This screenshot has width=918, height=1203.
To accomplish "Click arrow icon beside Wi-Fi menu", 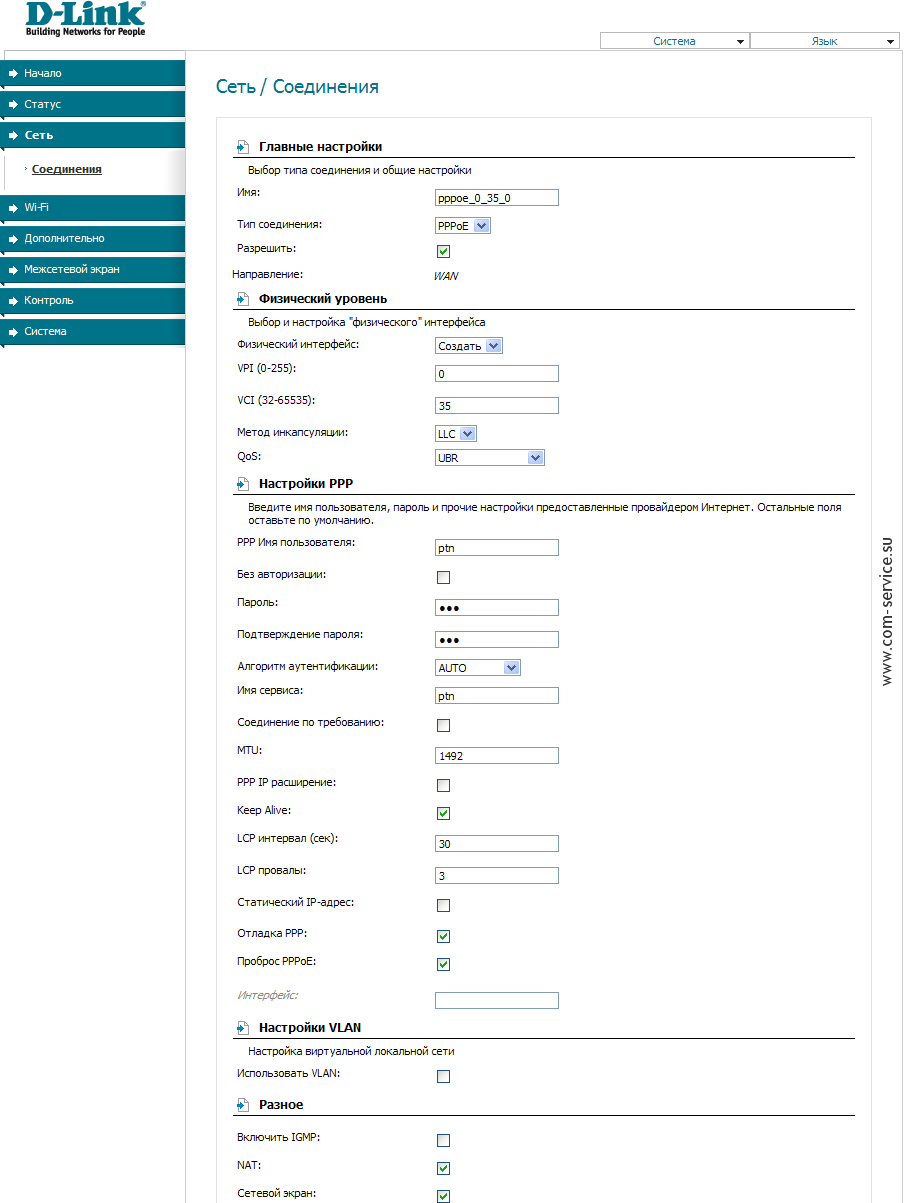I will click(12, 208).
